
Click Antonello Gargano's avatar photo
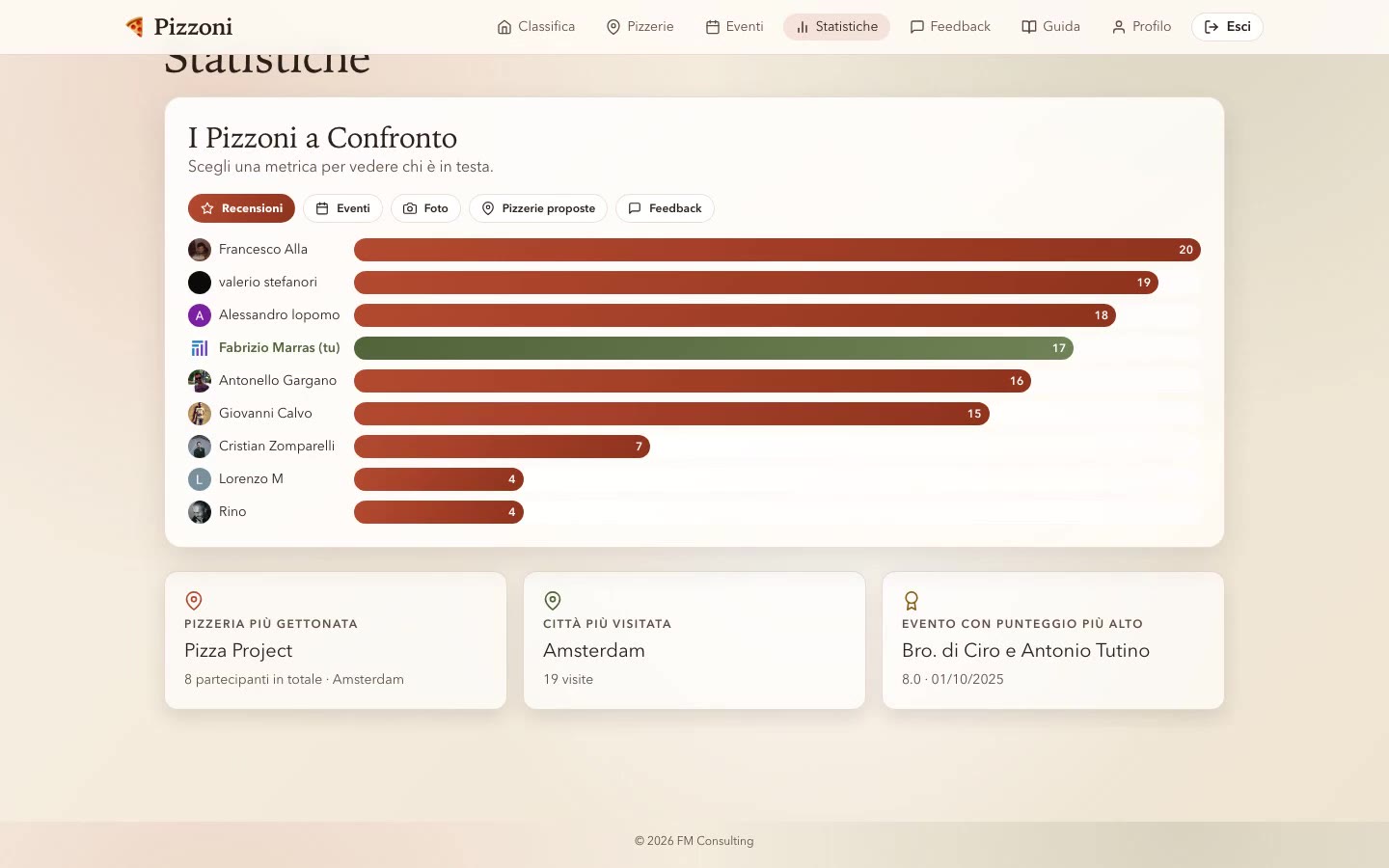[x=200, y=381]
